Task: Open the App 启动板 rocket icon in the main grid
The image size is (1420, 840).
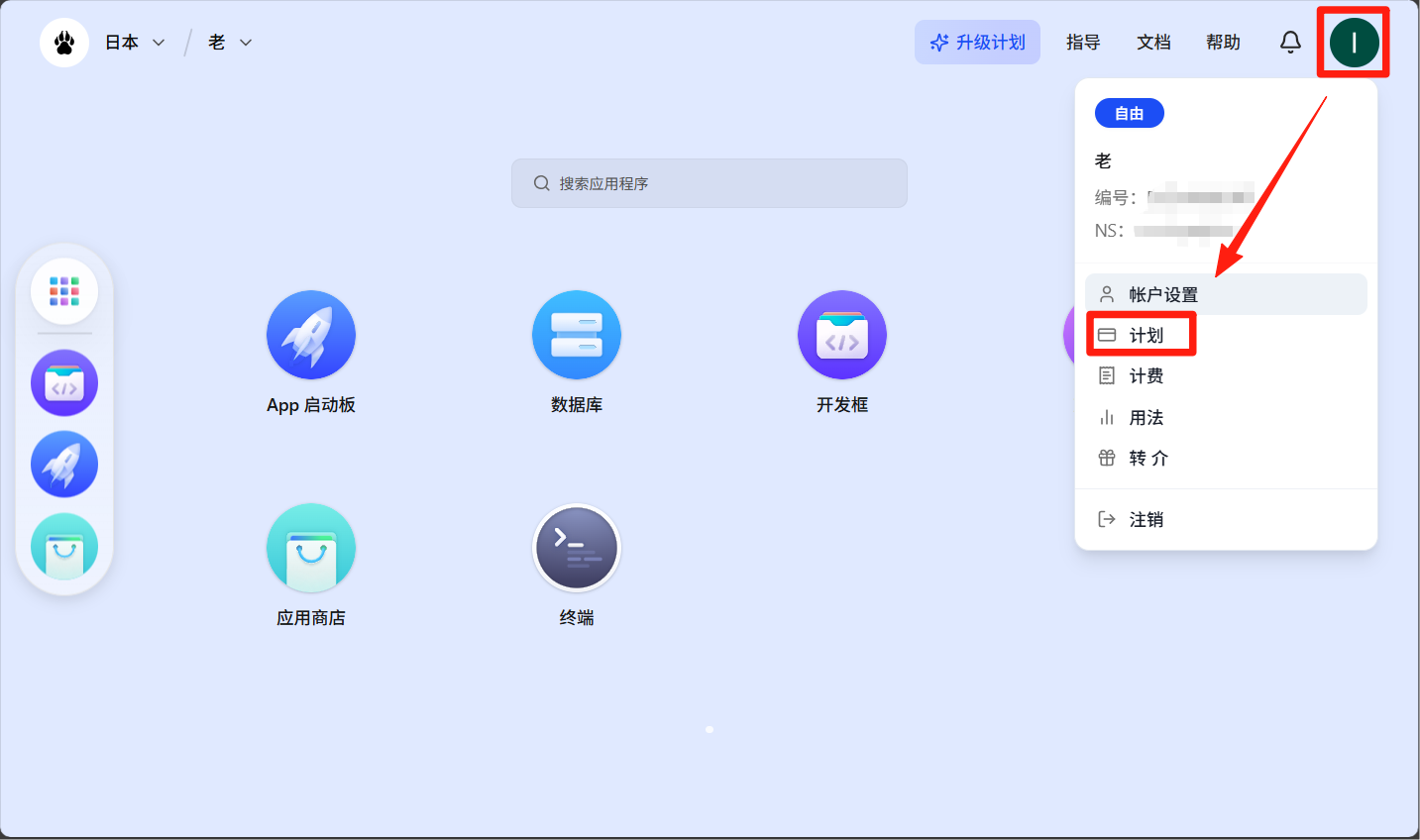Action: coord(310,335)
